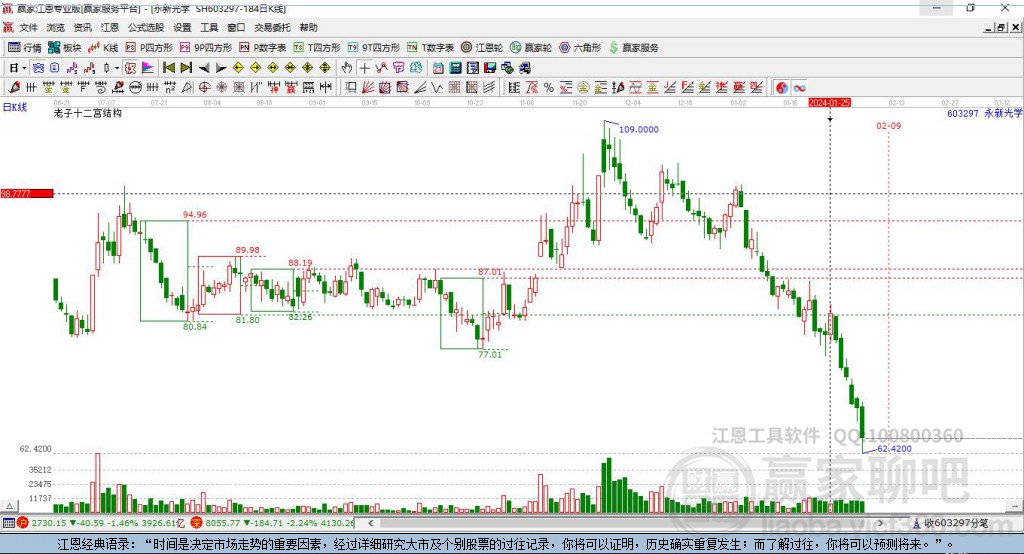Click the black right arrow icon

[x=221, y=68]
